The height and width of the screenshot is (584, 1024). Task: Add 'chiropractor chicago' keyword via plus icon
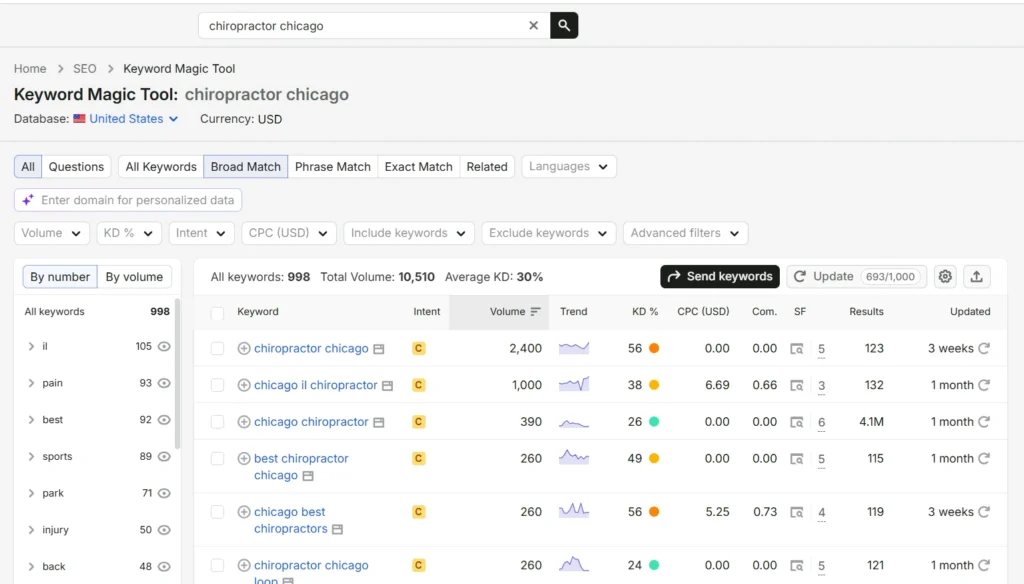(x=244, y=349)
